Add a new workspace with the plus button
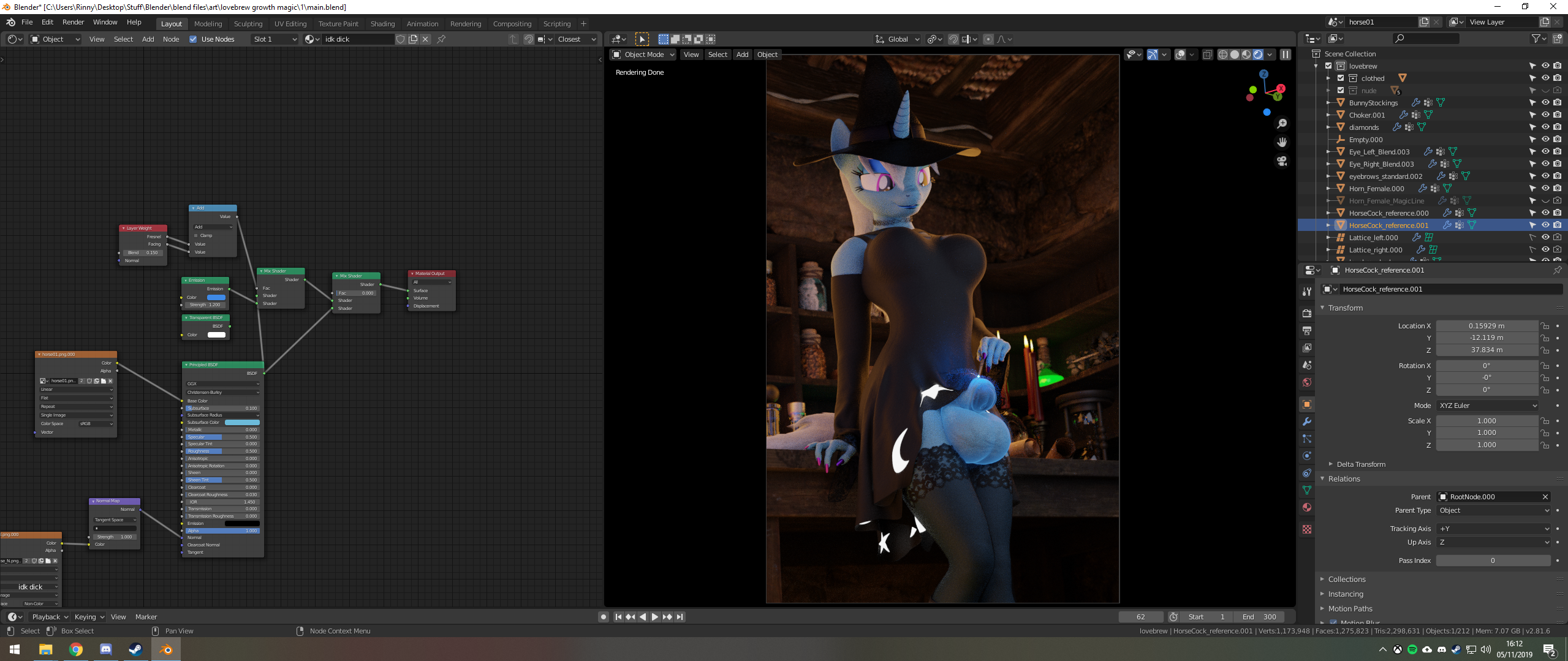 [x=583, y=24]
